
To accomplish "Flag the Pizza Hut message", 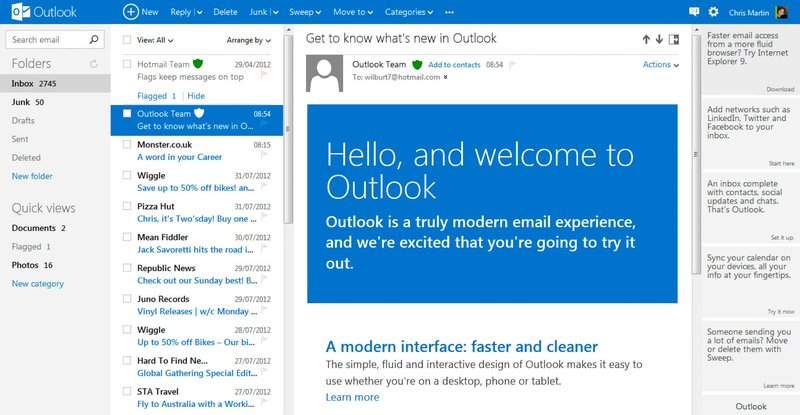I will pyautogui.click(x=264, y=217).
